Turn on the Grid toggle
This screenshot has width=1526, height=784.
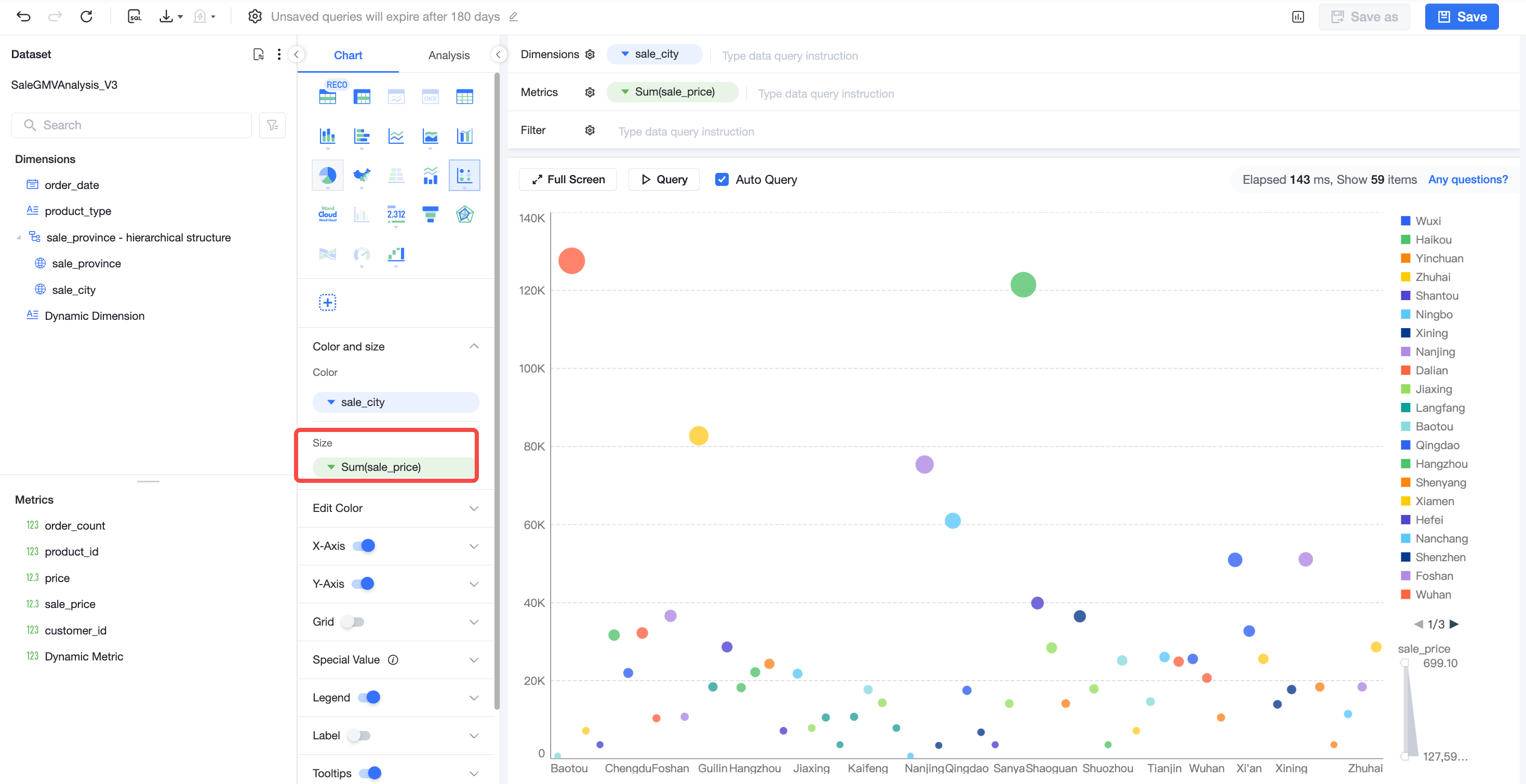pyautogui.click(x=353, y=622)
